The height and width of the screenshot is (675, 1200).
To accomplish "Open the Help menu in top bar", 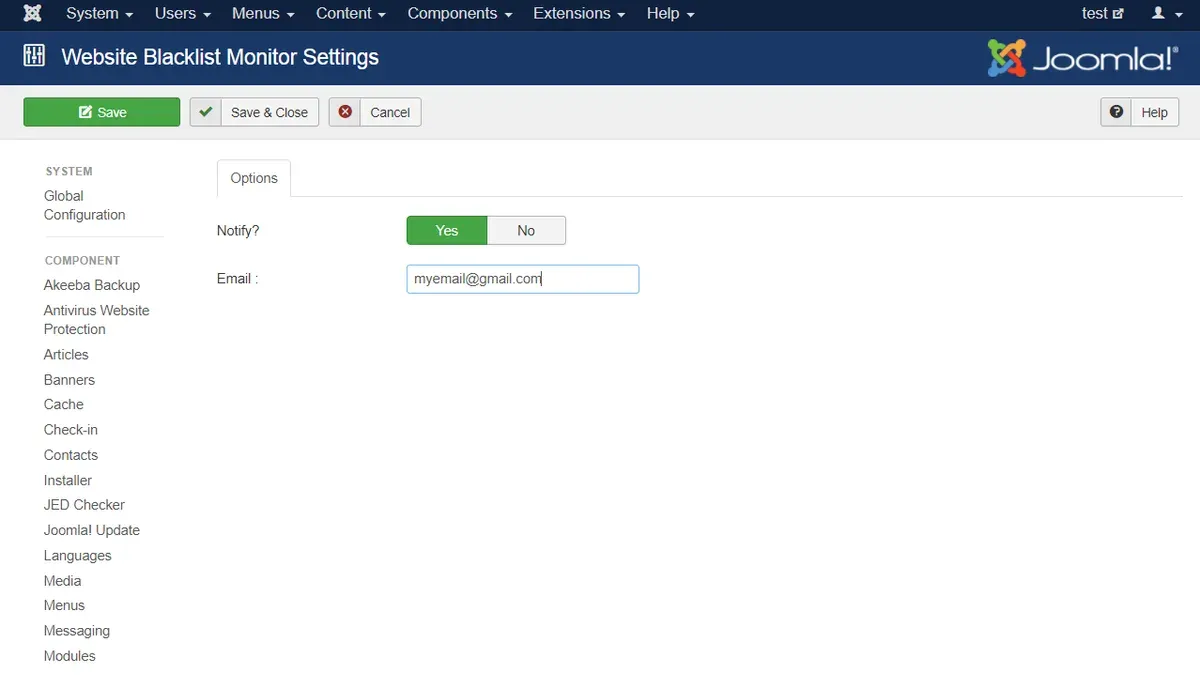I will click(x=671, y=13).
